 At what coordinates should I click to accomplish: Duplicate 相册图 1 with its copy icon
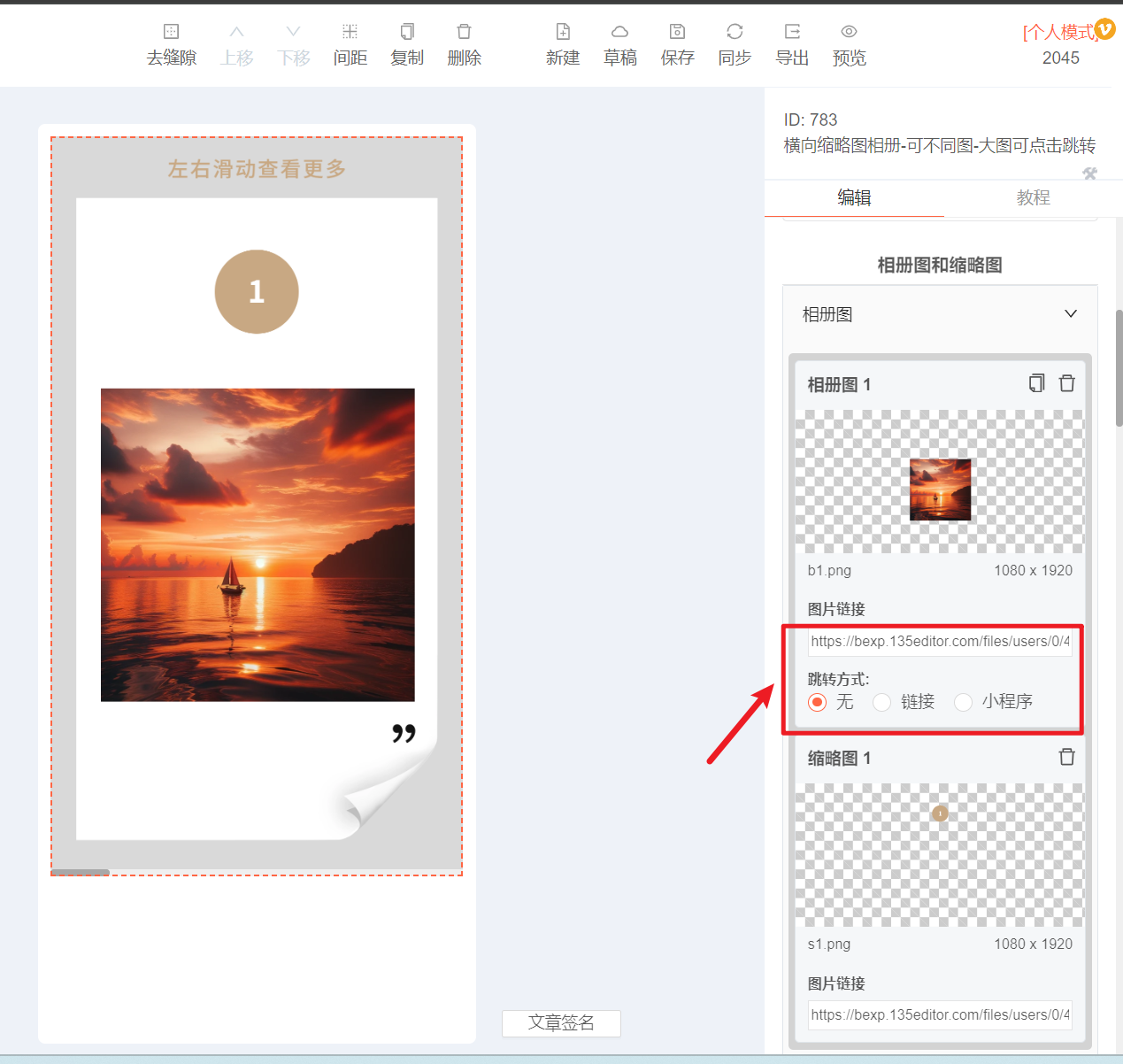[x=1037, y=383]
